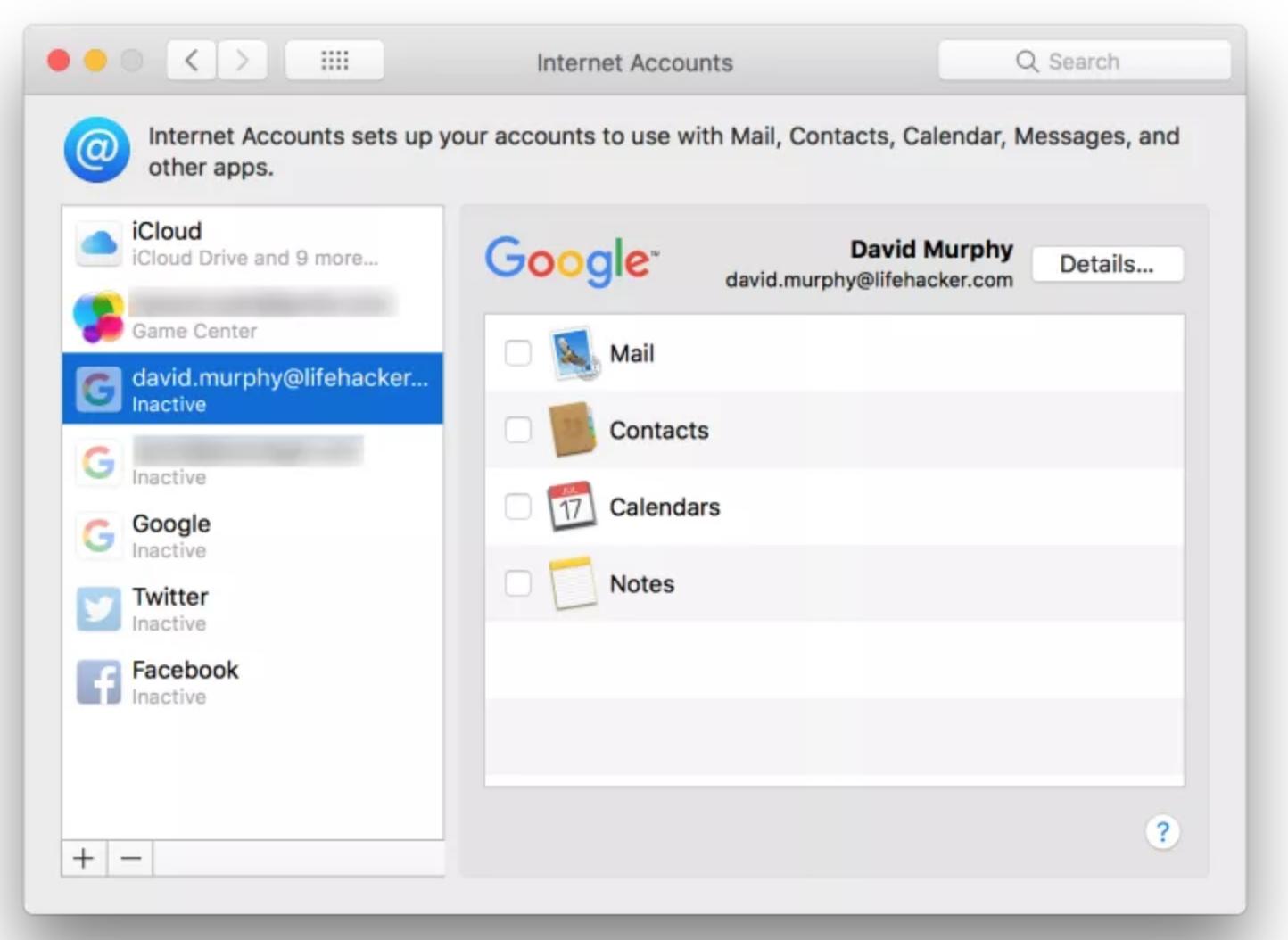This screenshot has height=940, width=1288.
Task: Close the Internet Accounts window
Action: tap(59, 61)
